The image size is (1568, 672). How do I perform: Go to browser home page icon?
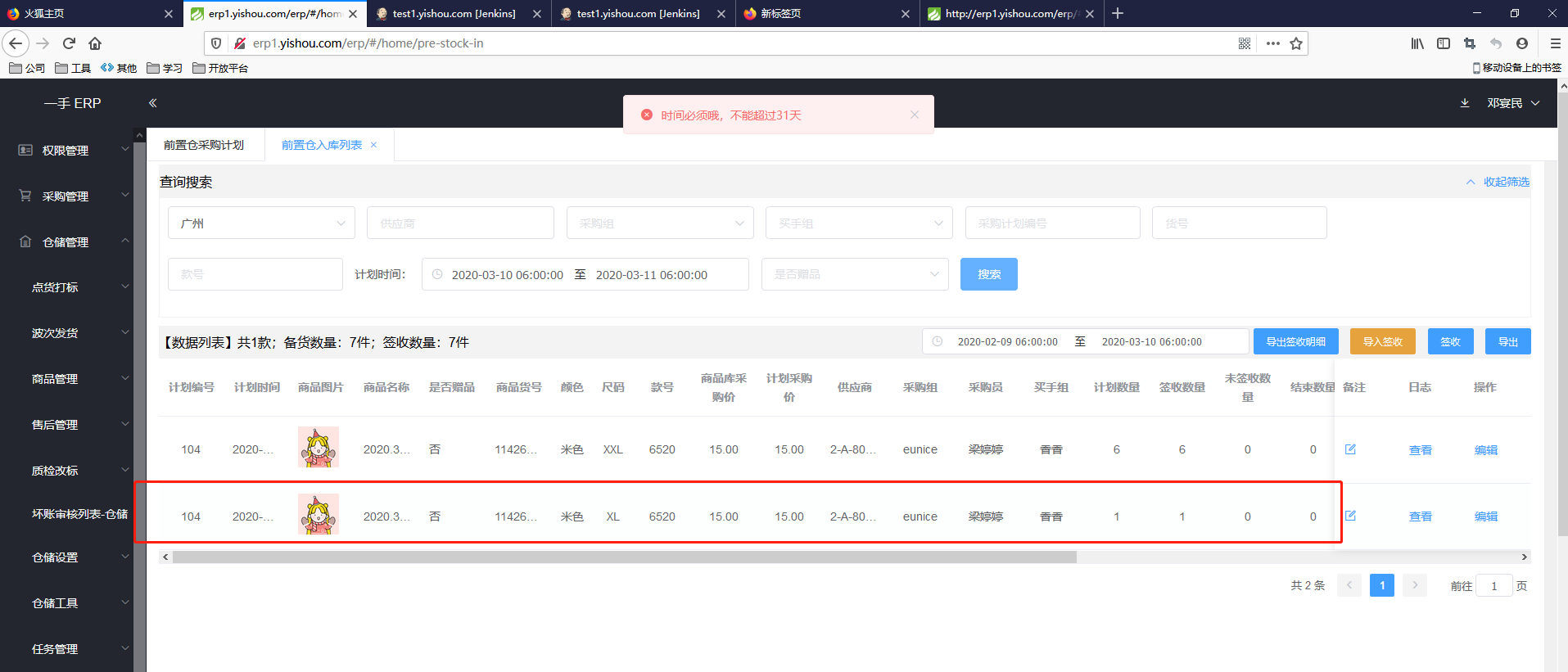click(95, 43)
